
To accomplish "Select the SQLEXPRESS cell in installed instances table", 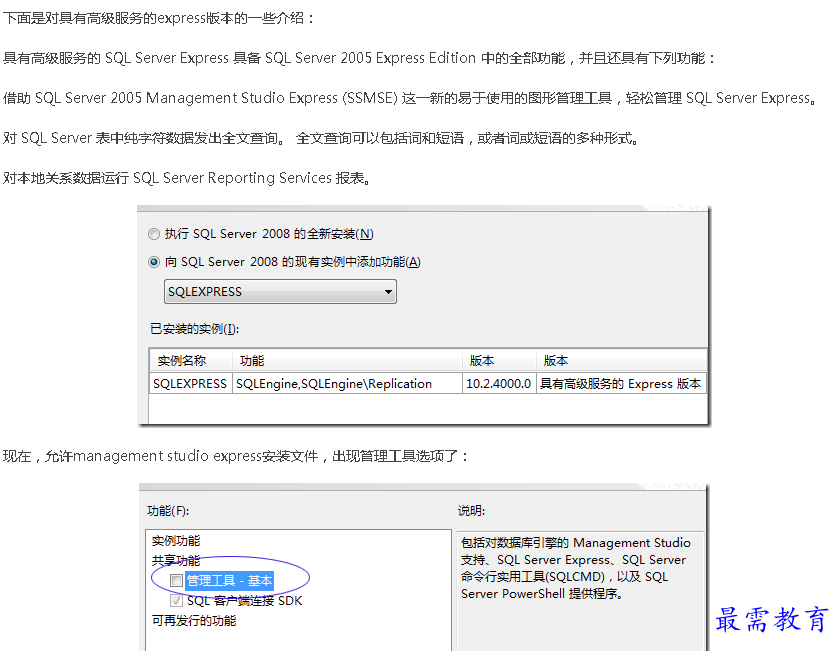I will coord(191,384).
